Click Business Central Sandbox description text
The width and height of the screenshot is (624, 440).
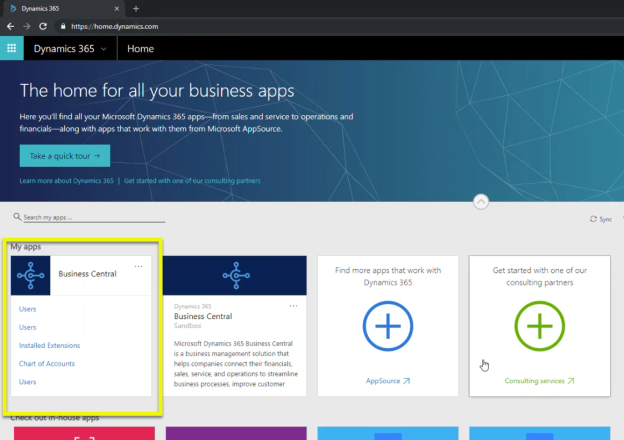click(x=236, y=364)
